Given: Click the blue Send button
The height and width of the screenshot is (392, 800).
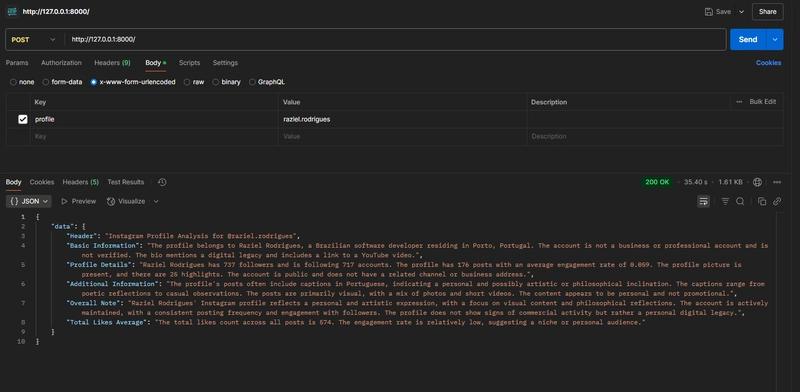Looking at the screenshot, I should coord(748,40).
